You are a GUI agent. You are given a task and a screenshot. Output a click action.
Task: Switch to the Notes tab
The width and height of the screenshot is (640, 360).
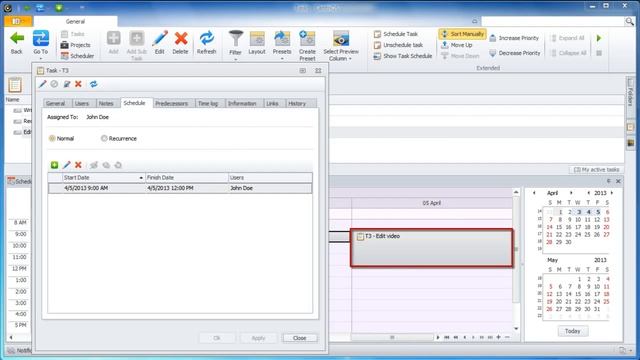106,104
